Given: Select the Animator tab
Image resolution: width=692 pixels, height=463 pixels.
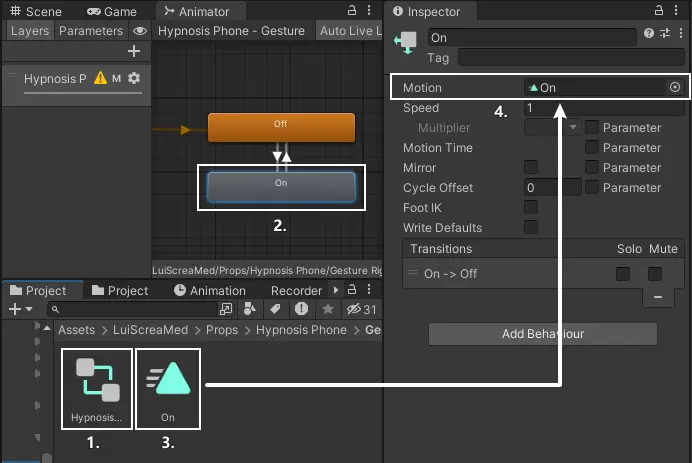Looking at the screenshot, I should coord(196,11).
